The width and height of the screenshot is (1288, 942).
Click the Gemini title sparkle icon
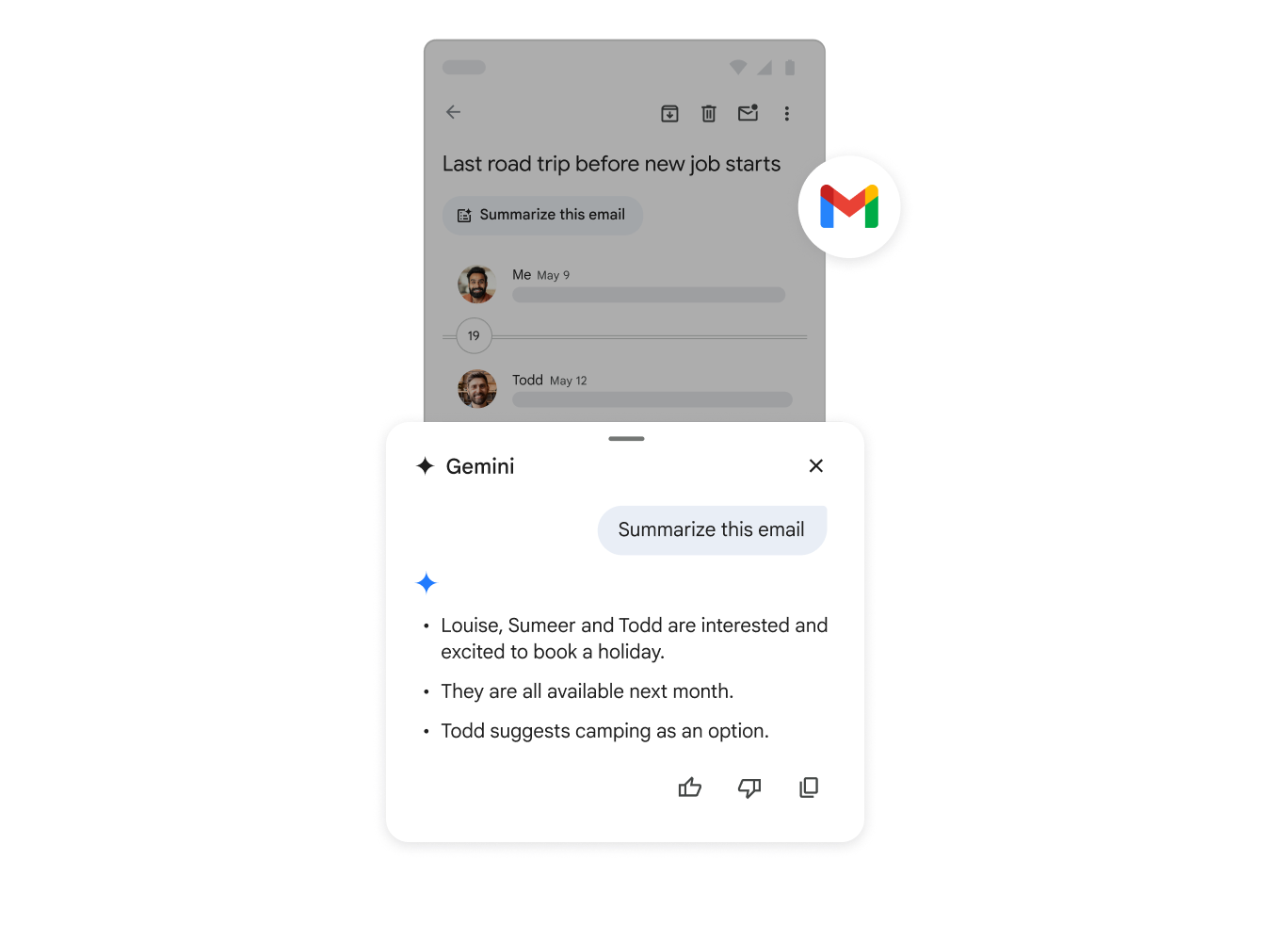[x=426, y=466]
